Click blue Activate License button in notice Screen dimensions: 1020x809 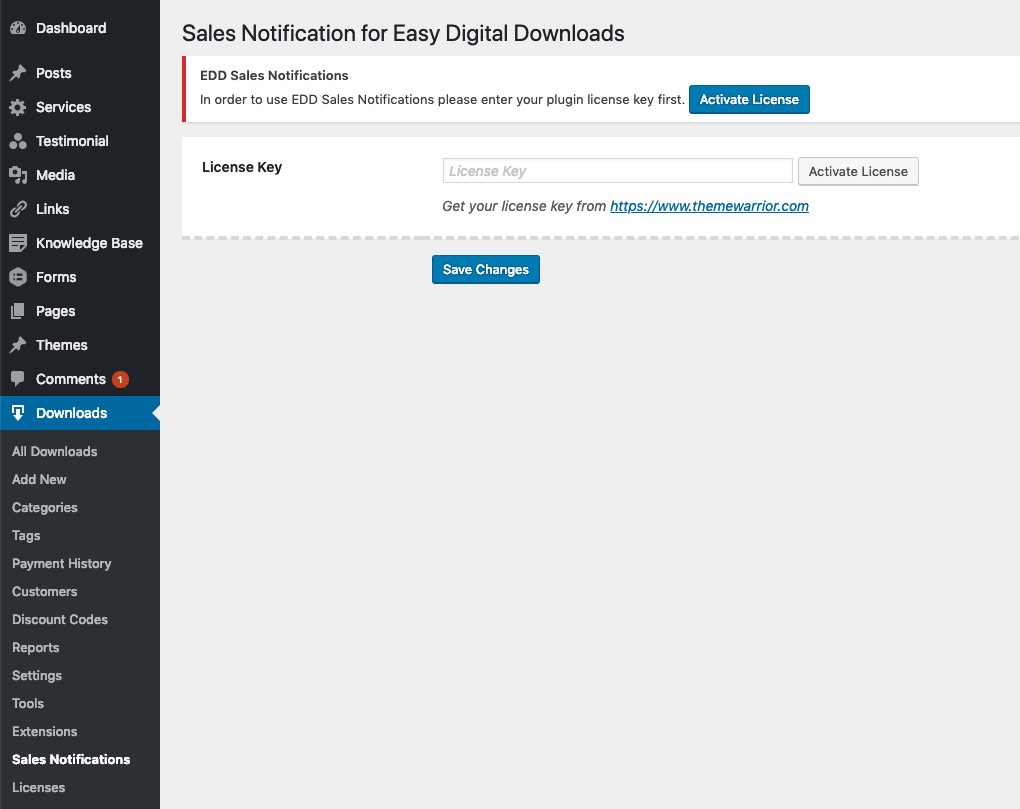pyautogui.click(x=749, y=99)
